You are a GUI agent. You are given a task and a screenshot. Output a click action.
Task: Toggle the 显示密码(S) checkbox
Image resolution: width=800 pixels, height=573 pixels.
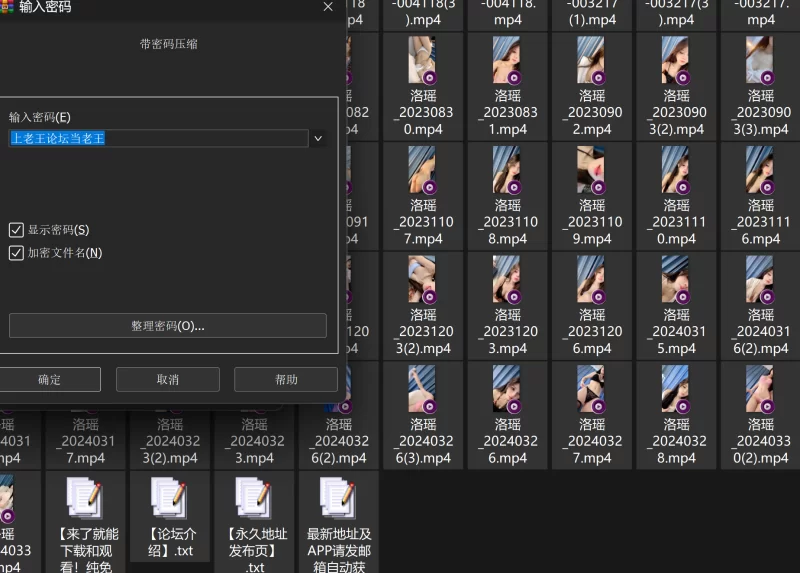pyautogui.click(x=16, y=230)
